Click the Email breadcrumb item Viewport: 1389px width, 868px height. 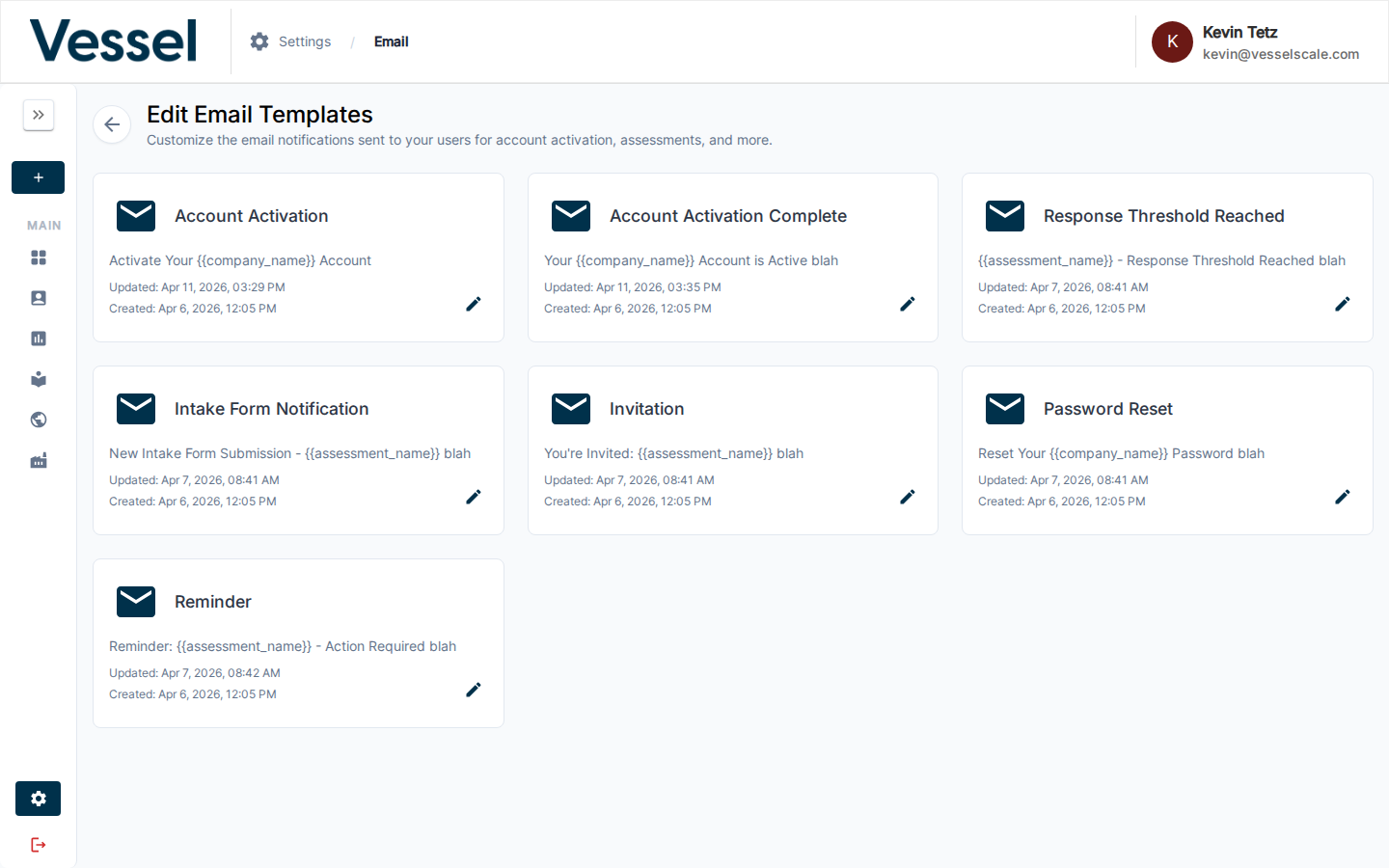click(392, 41)
